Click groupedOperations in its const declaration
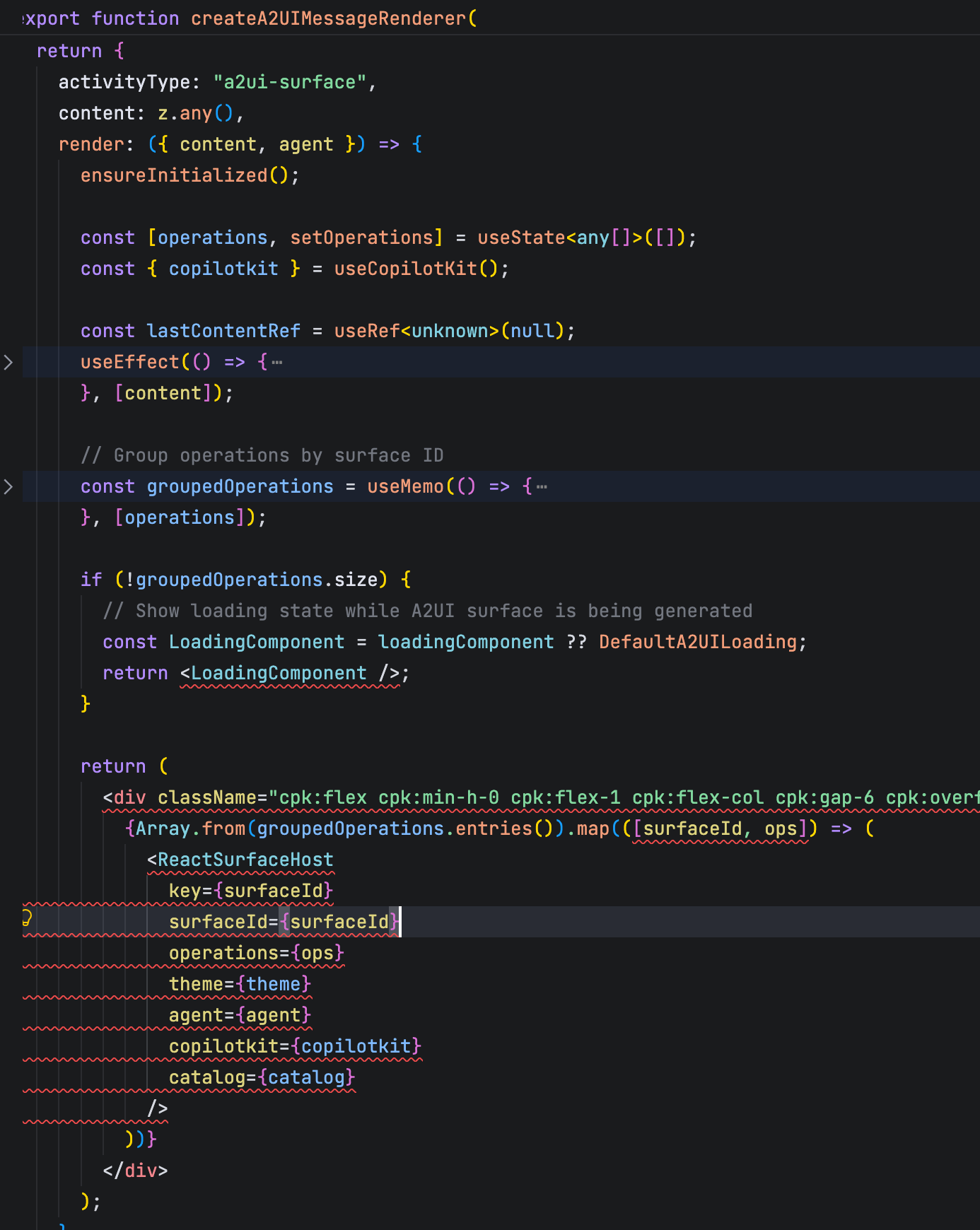 (240, 487)
